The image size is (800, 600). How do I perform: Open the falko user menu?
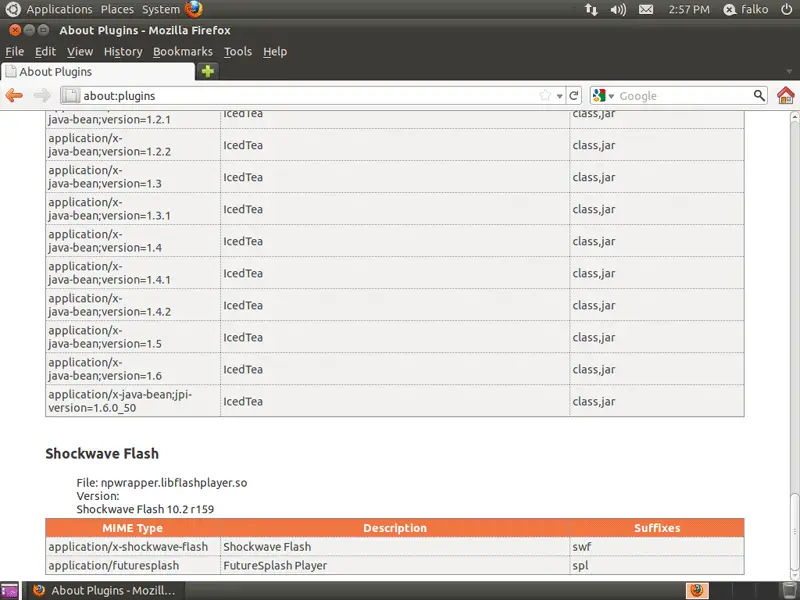(746, 9)
